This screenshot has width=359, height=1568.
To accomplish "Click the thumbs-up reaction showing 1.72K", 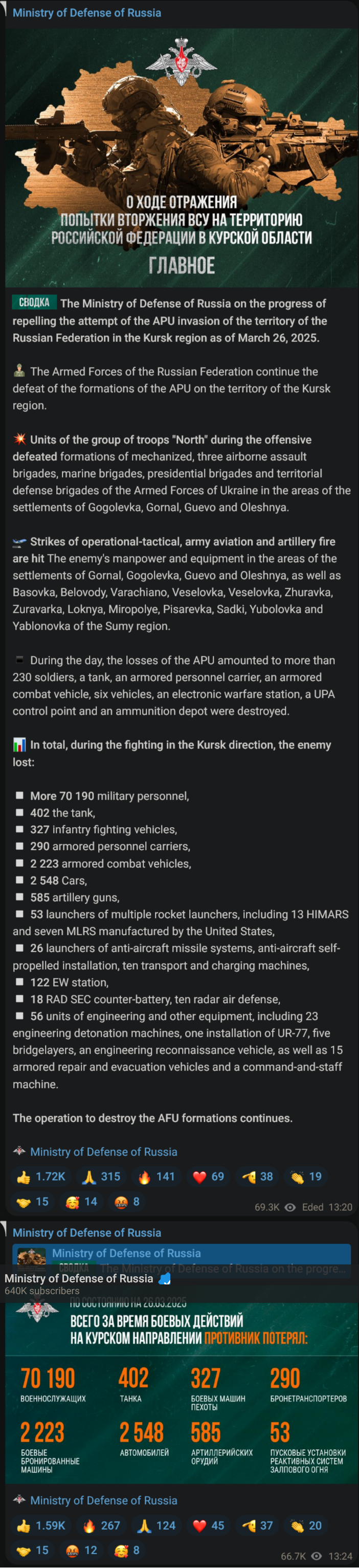I will (x=41, y=1176).
